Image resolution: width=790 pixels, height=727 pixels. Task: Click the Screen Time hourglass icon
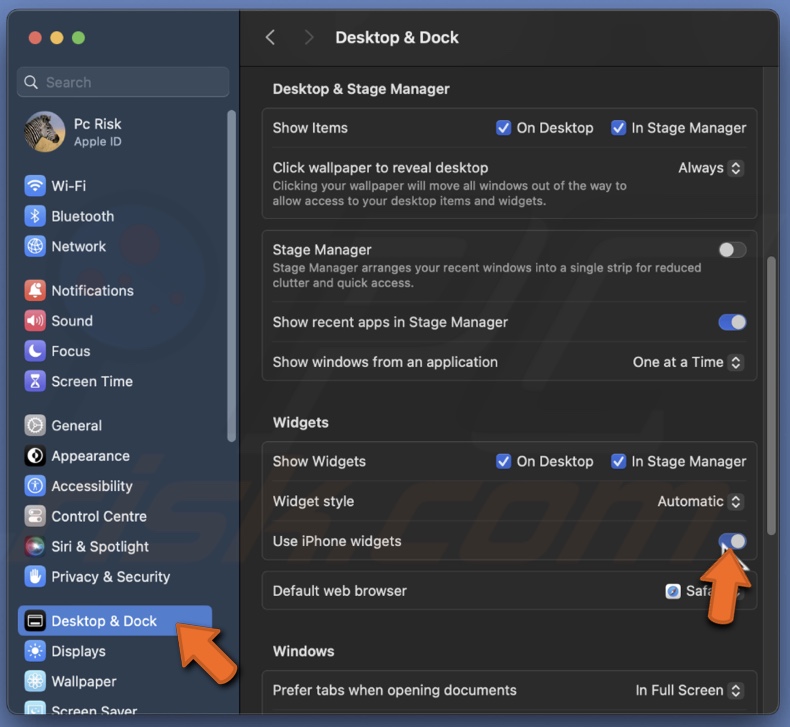coord(35,381)
